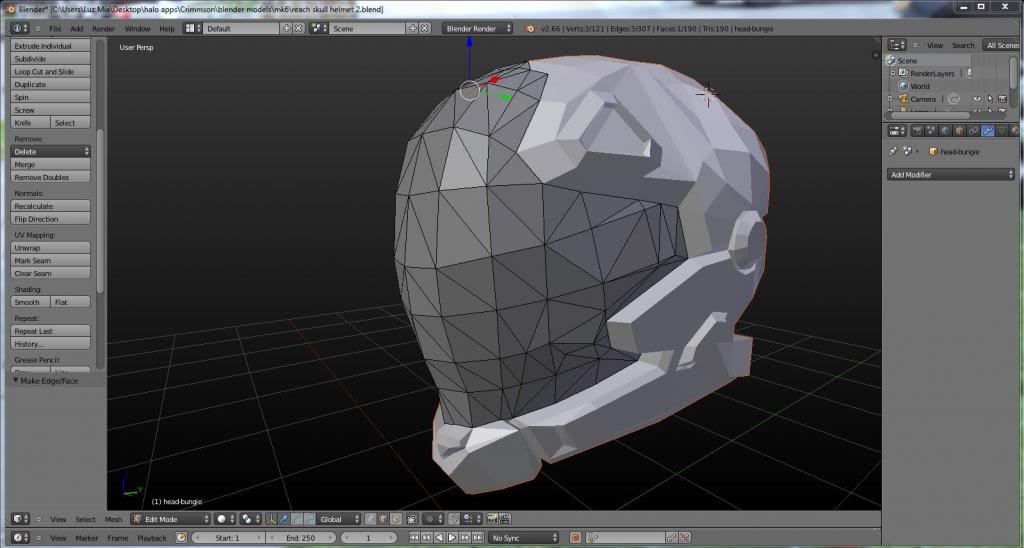
Task: Open the Global orientation dropdown
Action: [x=338, y=519]
